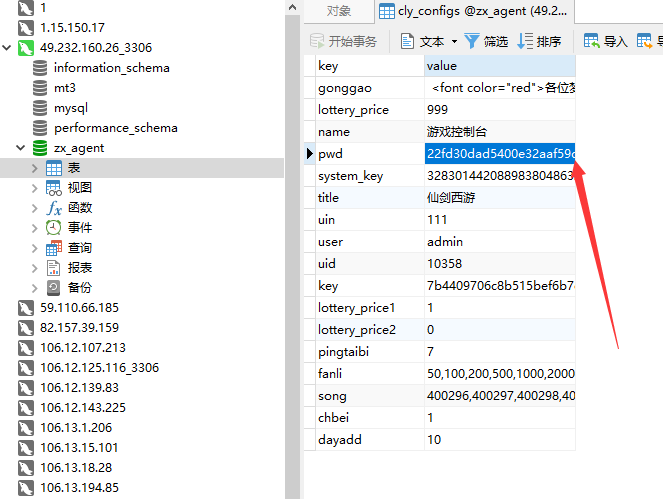The image size is (663, 499).
Task: Switch to the 对象 (Objects) tab
Action: tap(339, 11)
